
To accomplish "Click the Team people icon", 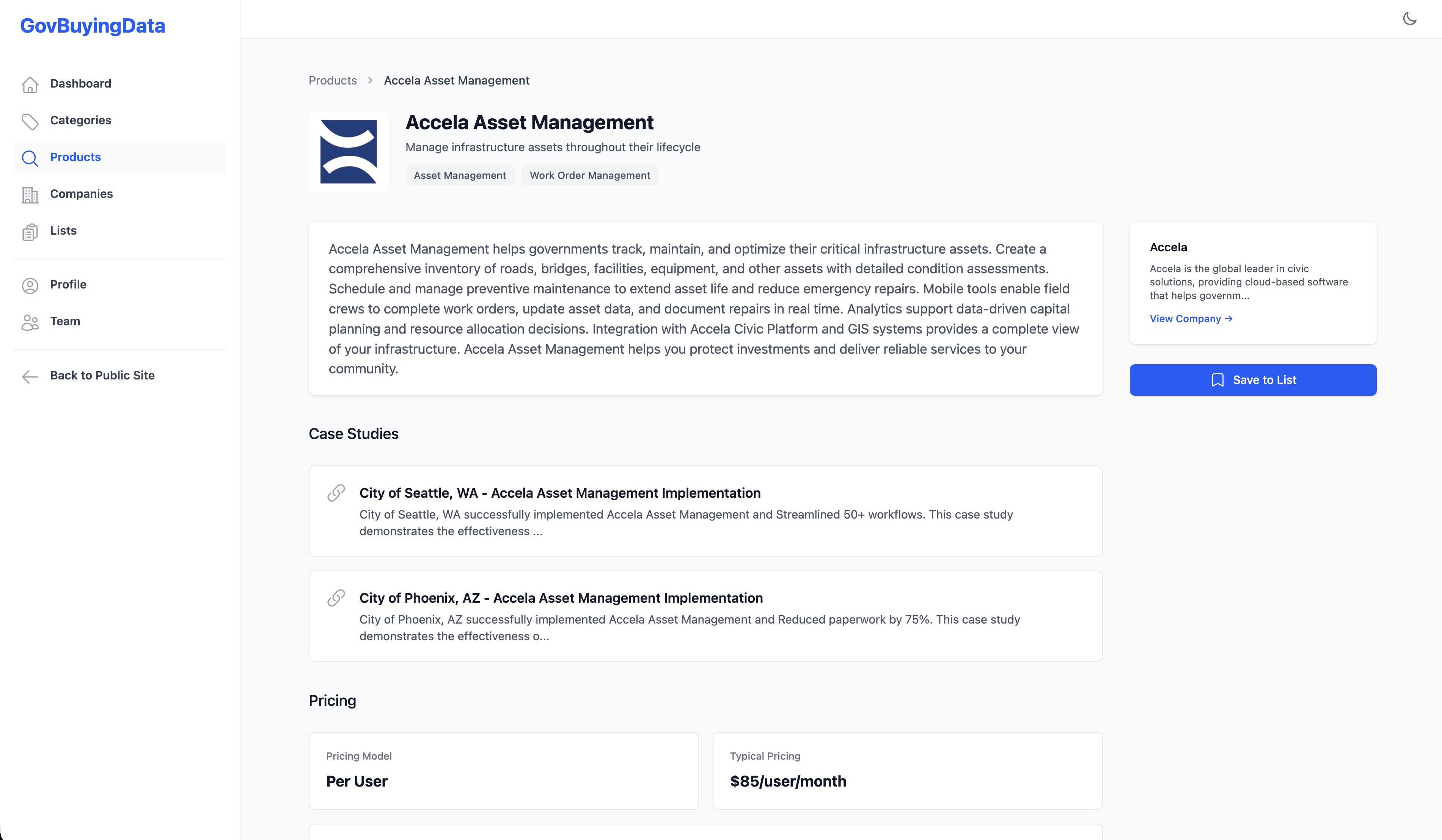I will pos(30,322).
